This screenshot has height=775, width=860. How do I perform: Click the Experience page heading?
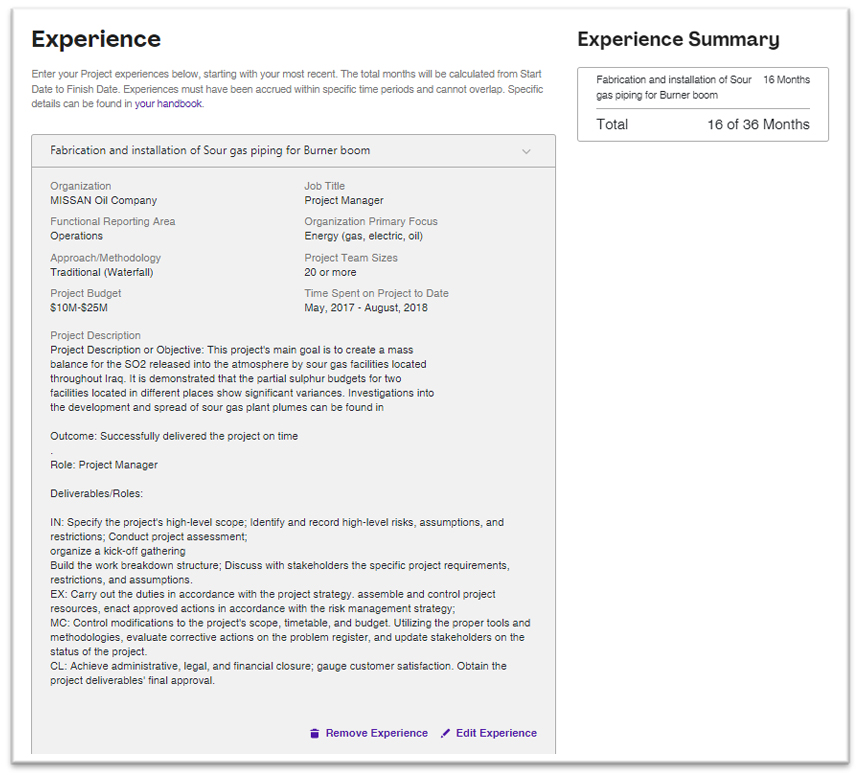pyautogui.click(x=95, y=39)
